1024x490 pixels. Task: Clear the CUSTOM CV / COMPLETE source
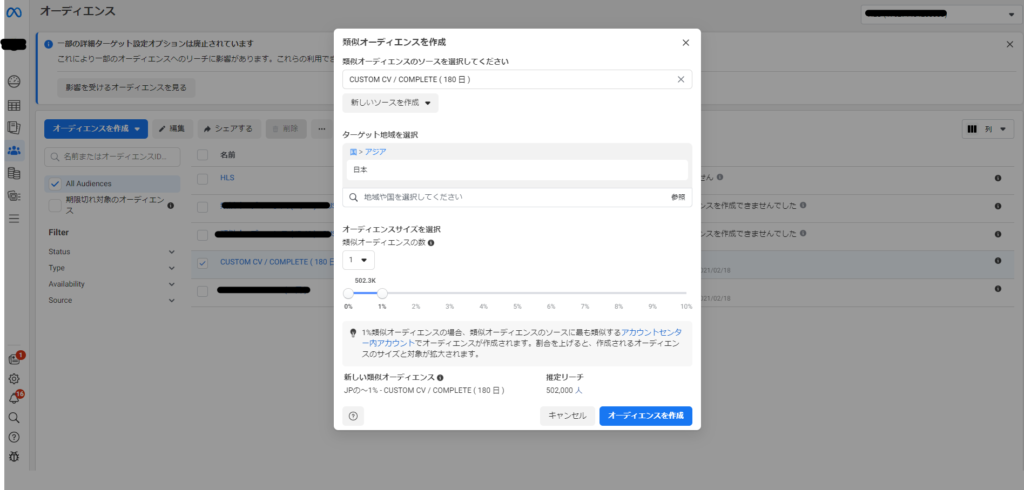coord(681,79)
